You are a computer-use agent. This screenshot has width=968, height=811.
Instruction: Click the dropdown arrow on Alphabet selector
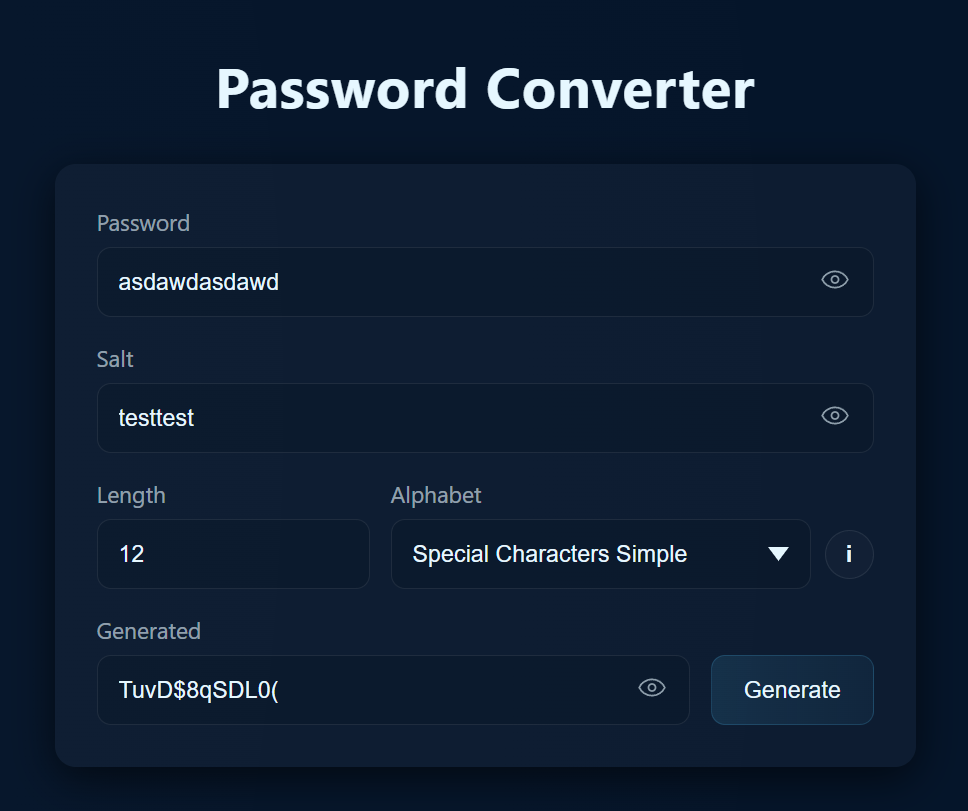tap(779, 554)
